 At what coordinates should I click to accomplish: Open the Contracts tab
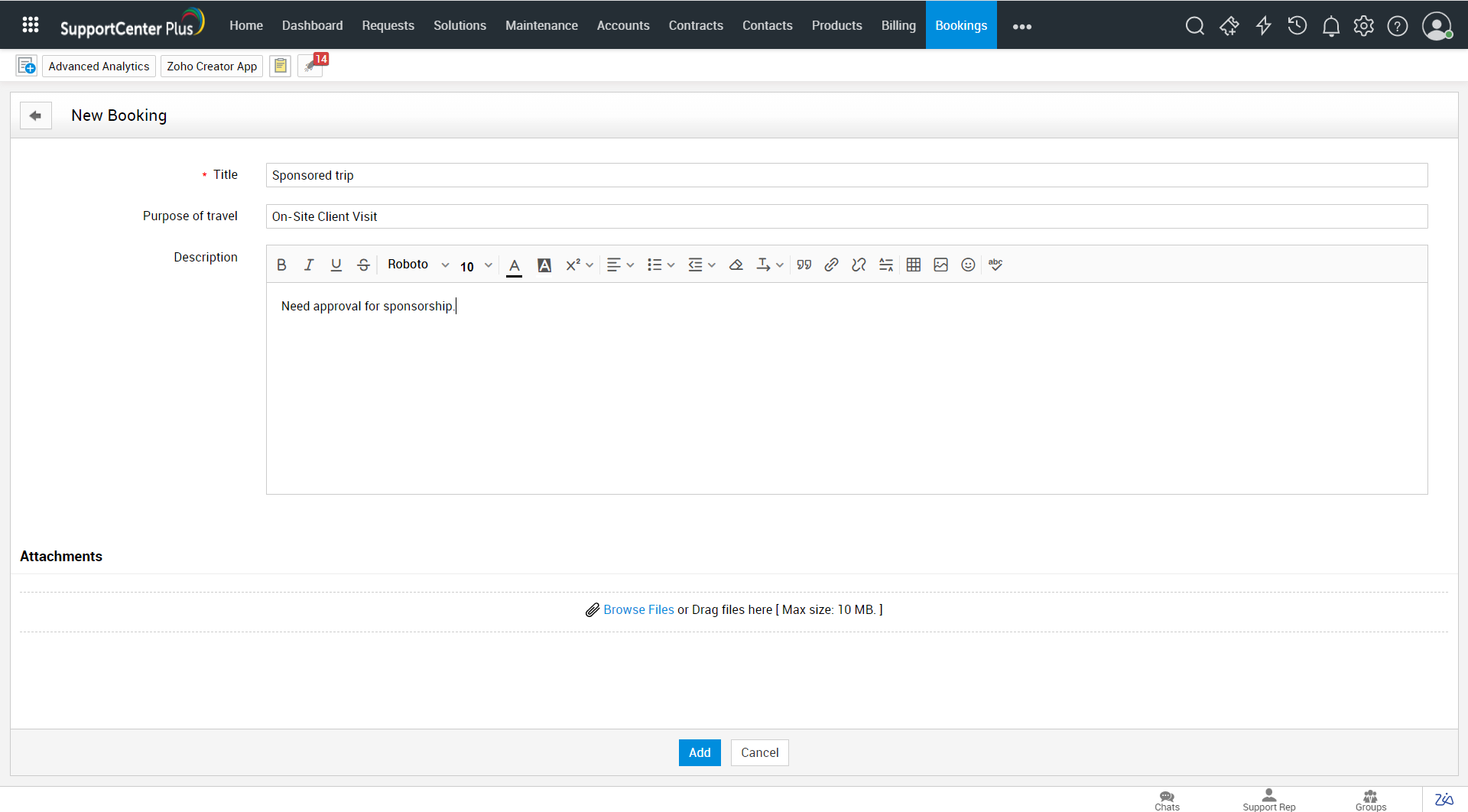695,25
